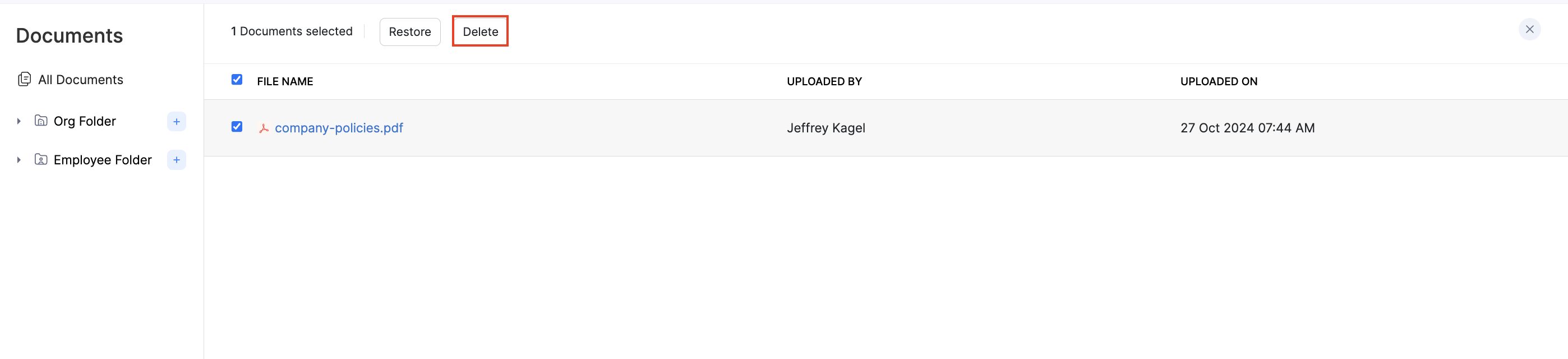Click the PDF icon beside company-policies.pdf
Viewport: 1568px width, 359px height.
coord(264,128)
